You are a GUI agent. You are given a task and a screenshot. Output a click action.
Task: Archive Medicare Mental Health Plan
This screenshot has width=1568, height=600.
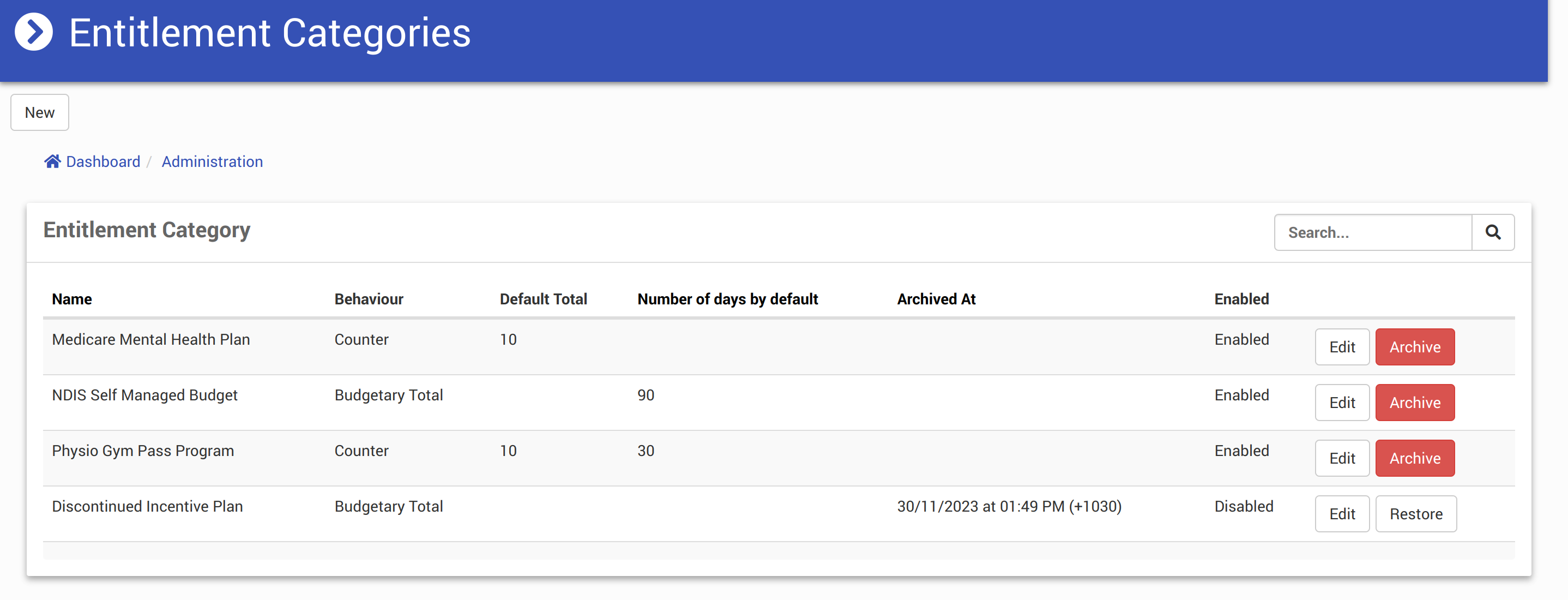(x=1414, y=347)
